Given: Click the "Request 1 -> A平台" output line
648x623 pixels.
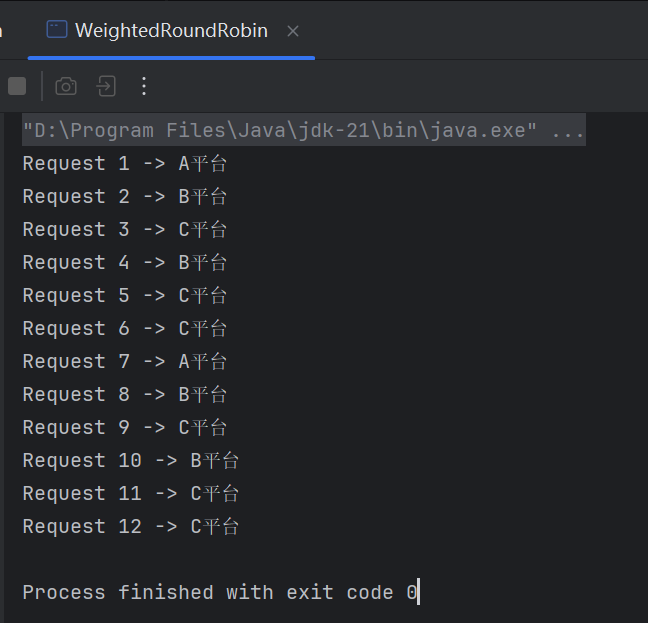Looking at the screenshot, I should [124, 164].
